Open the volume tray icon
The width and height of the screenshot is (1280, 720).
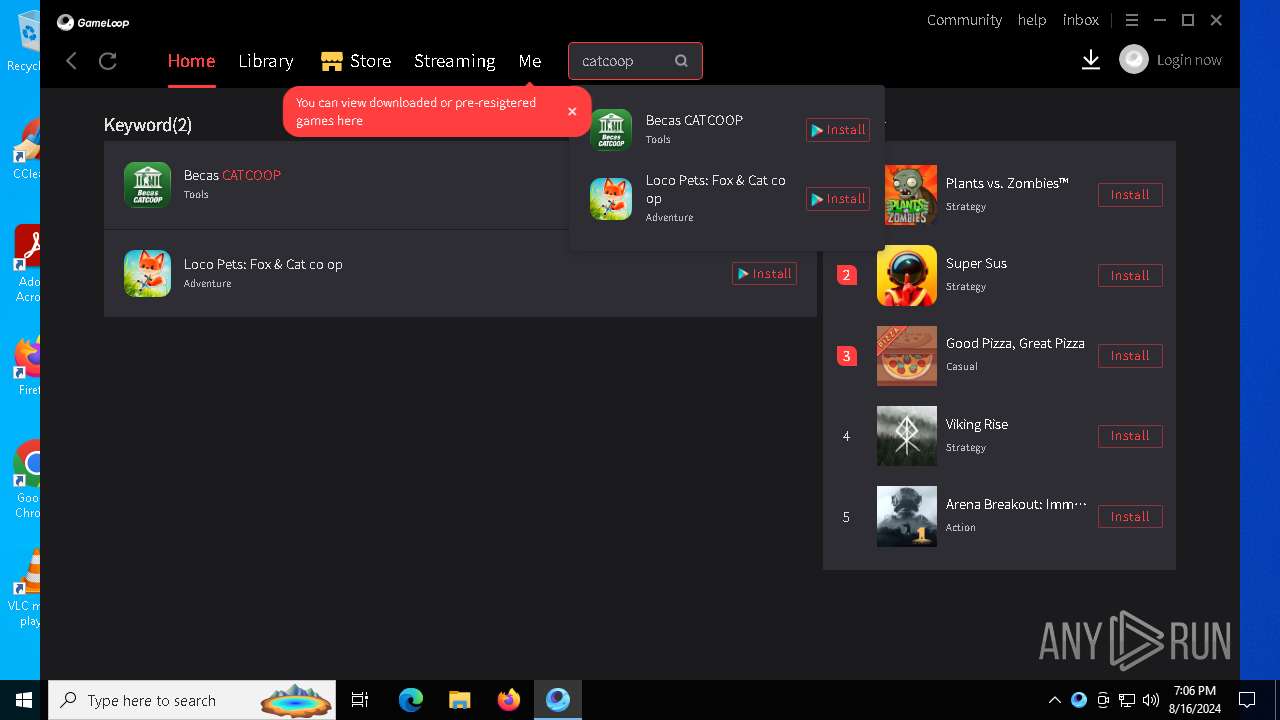tap(1151, 700)
